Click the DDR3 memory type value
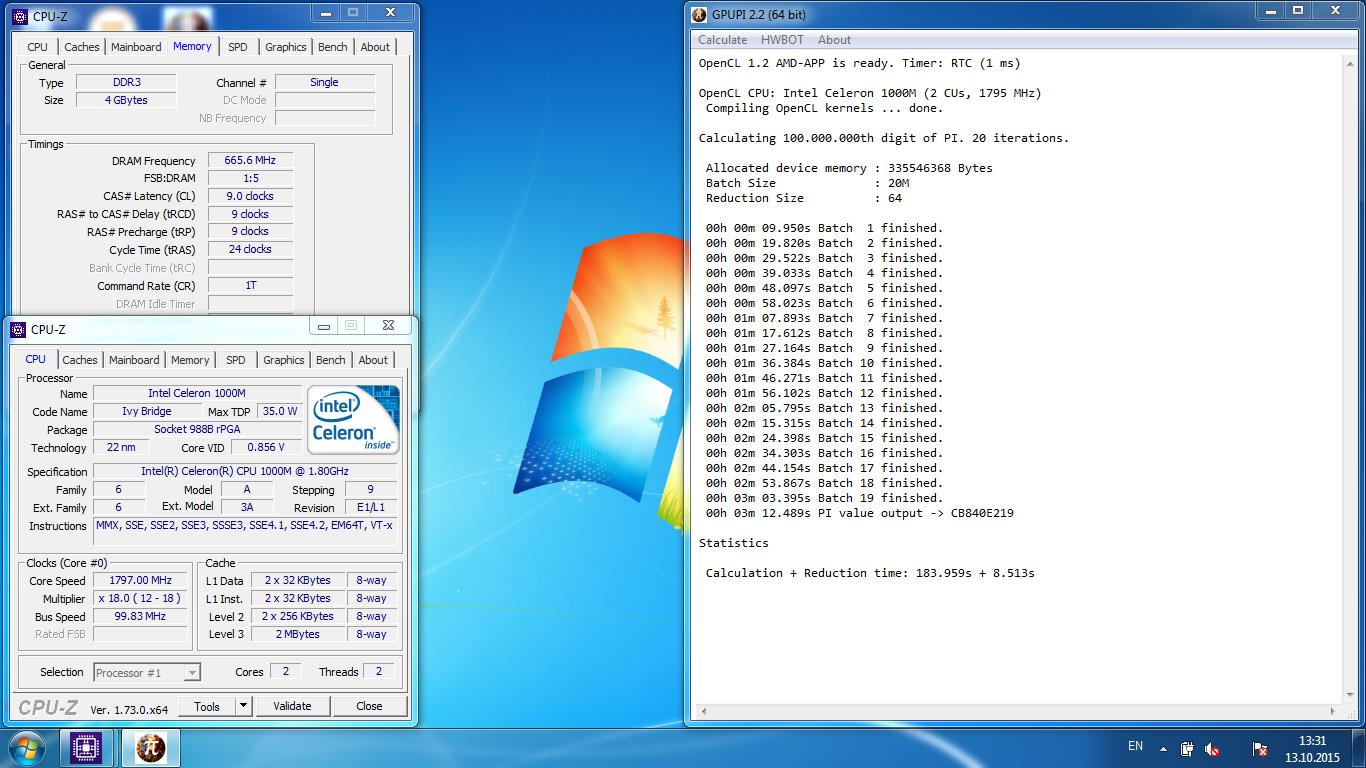The width and height of the screenshot is (1366, 768). [126, 82]
